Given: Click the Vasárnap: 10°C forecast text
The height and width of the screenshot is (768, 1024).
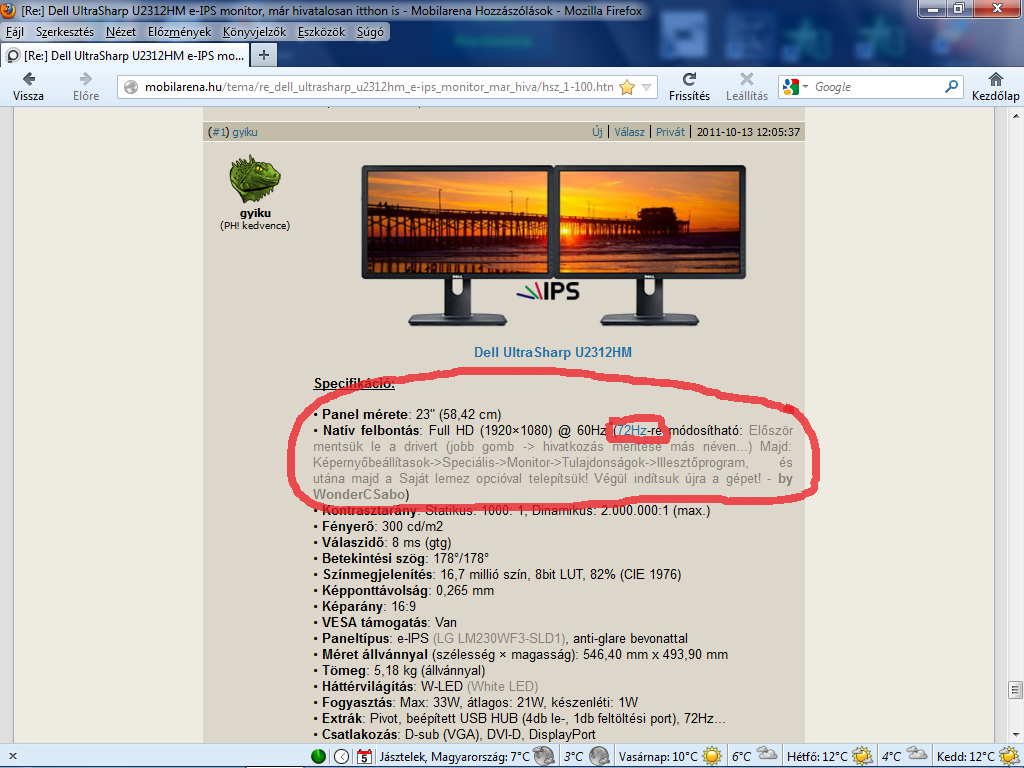Looking at the screenshot, I should (658, 757).
